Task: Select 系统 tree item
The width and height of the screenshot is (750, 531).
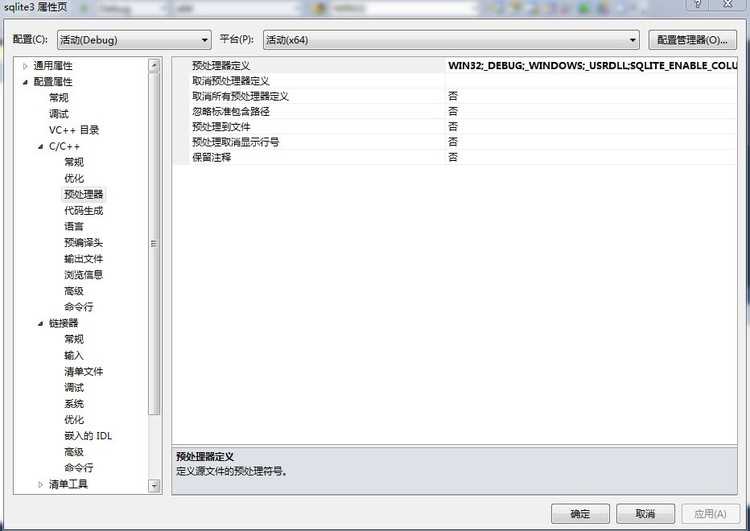Action: point(74,404)
